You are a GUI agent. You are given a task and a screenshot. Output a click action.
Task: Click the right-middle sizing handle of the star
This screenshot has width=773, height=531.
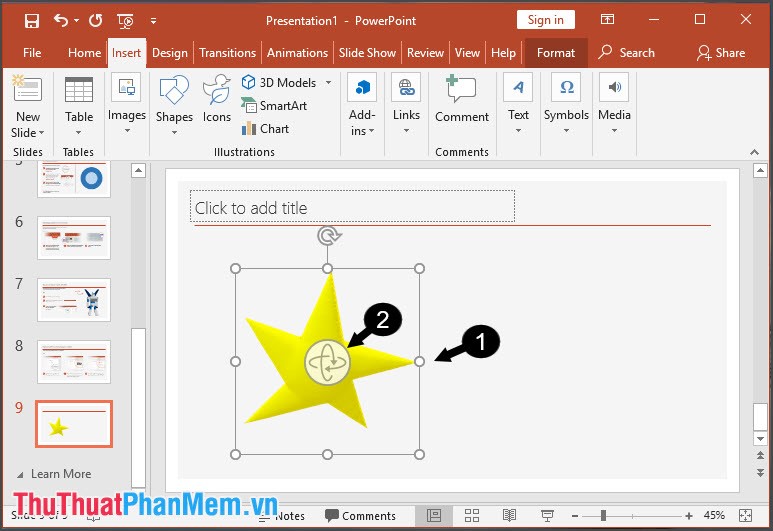pyautogui.click(x=419, y=361)
